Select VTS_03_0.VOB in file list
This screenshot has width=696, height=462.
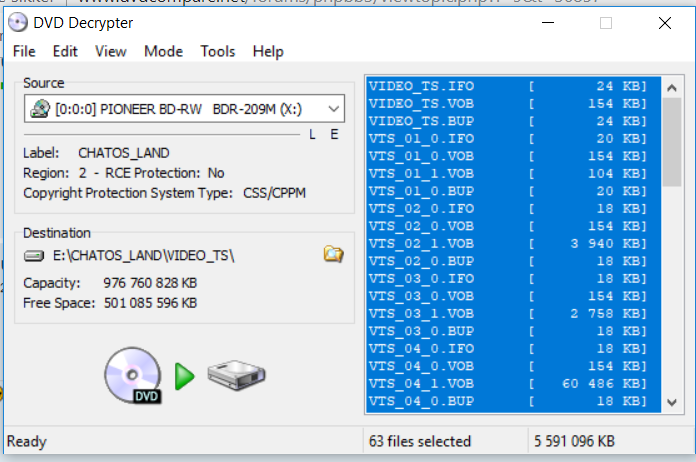(514, 296)
